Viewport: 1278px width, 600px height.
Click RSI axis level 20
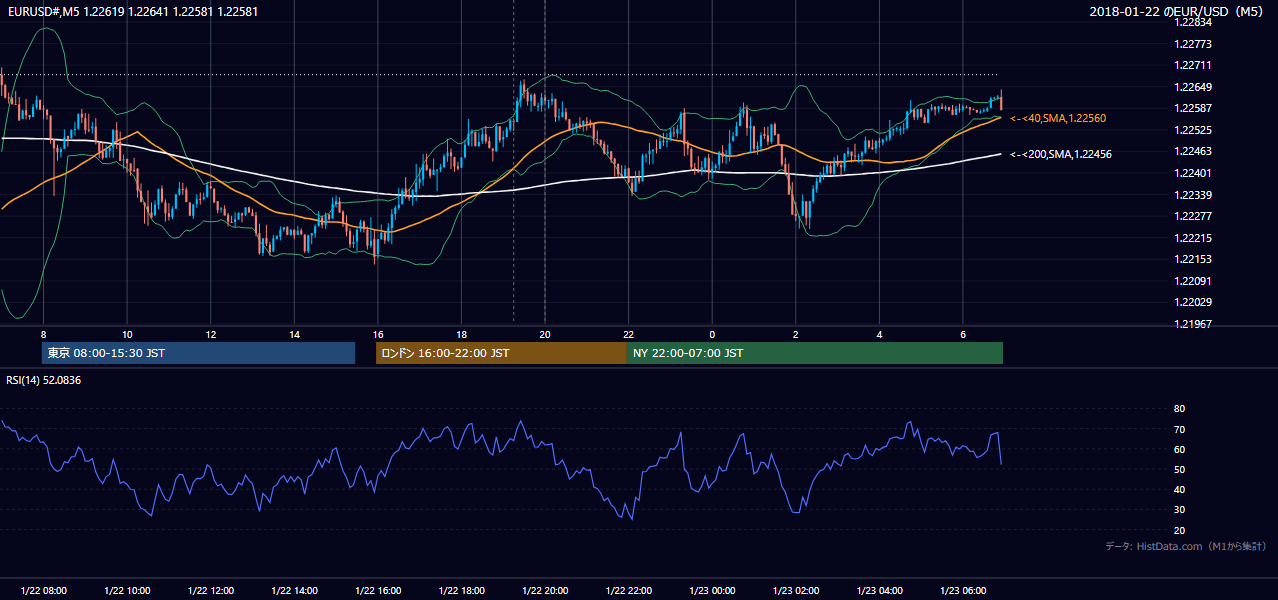click(x=1179, y=530)
